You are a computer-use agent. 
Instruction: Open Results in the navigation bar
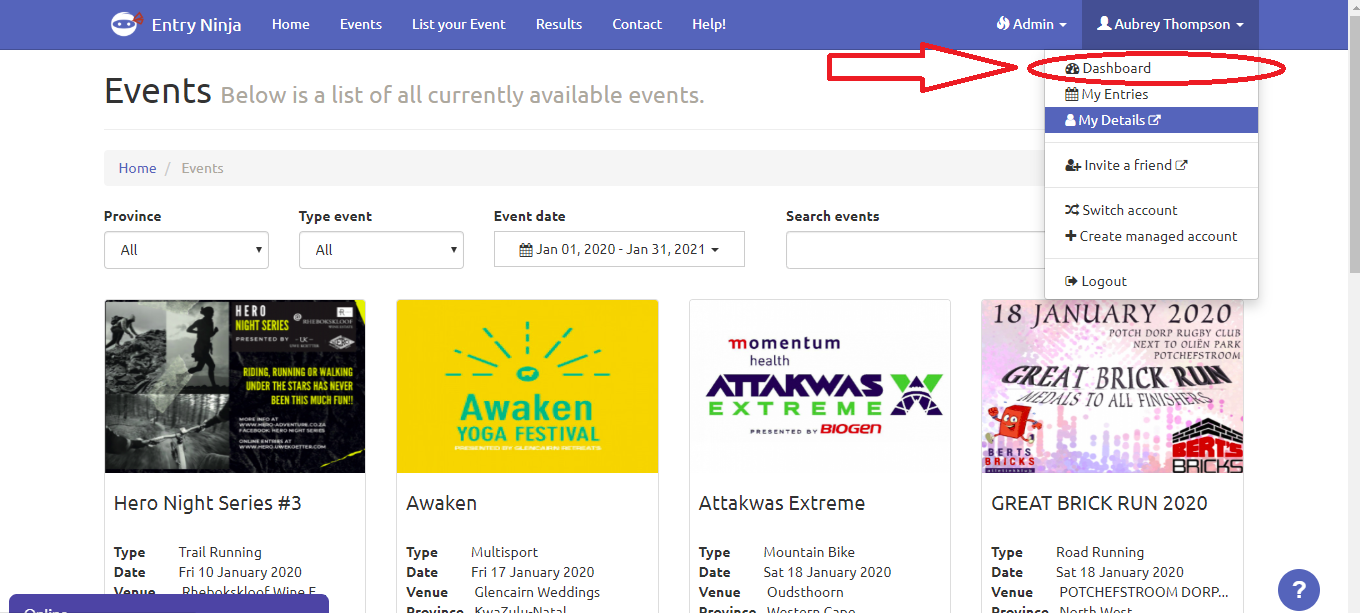[x=559, y=24]
